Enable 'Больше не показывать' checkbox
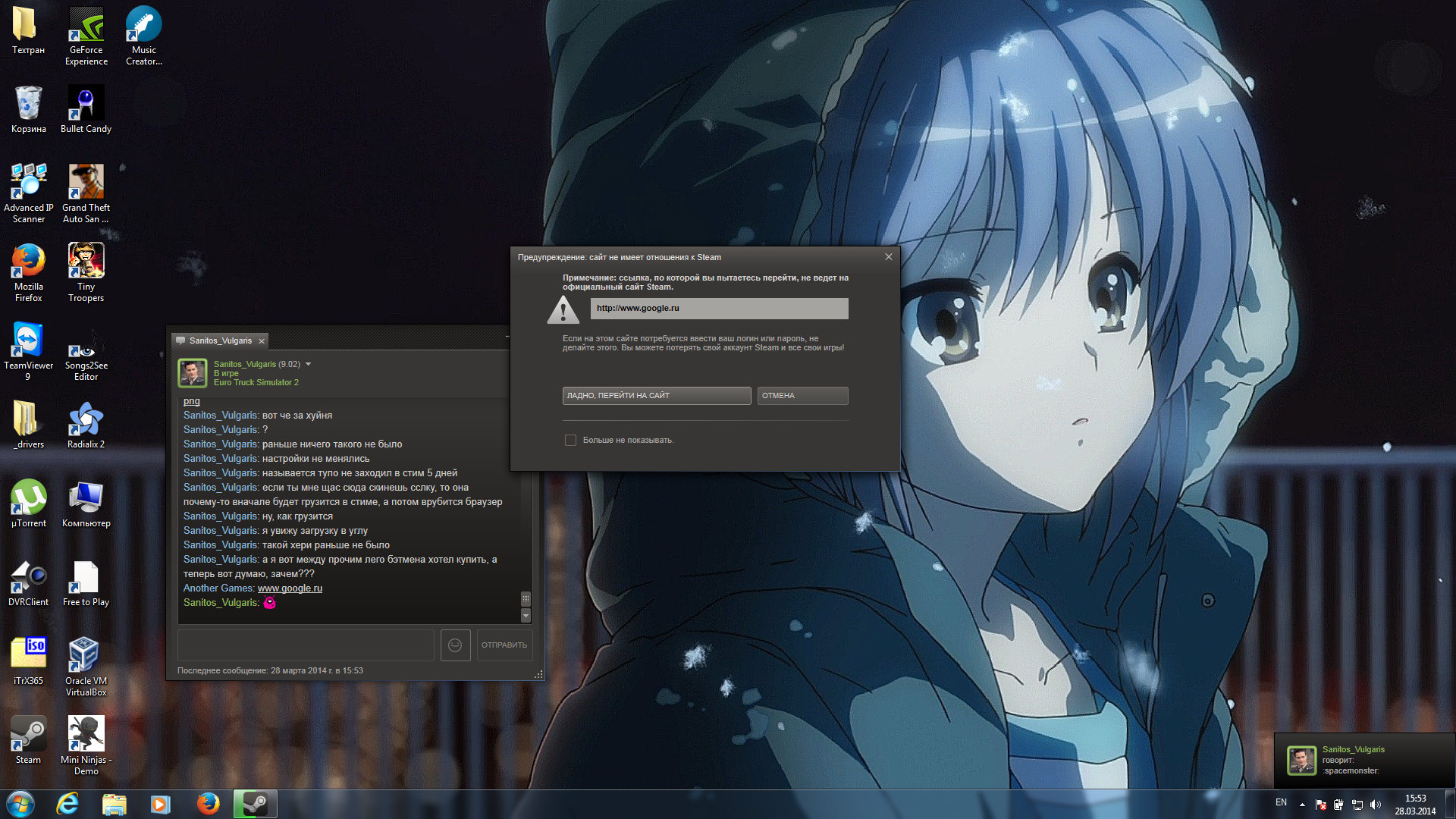This screenshot has width=1456, height=819. (x=570, y=440)
